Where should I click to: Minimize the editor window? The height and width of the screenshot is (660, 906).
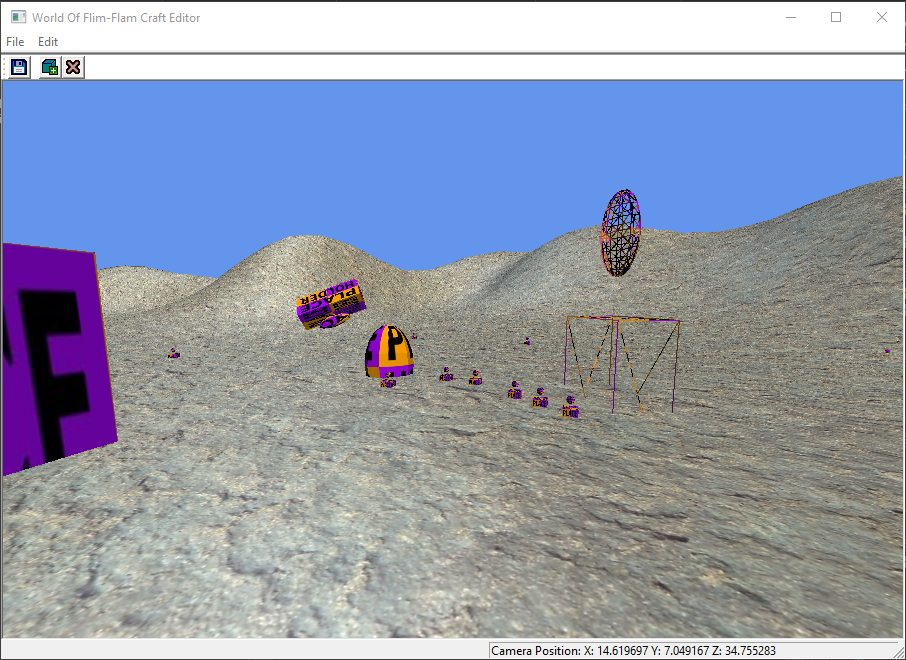click(x=790, y=17)
